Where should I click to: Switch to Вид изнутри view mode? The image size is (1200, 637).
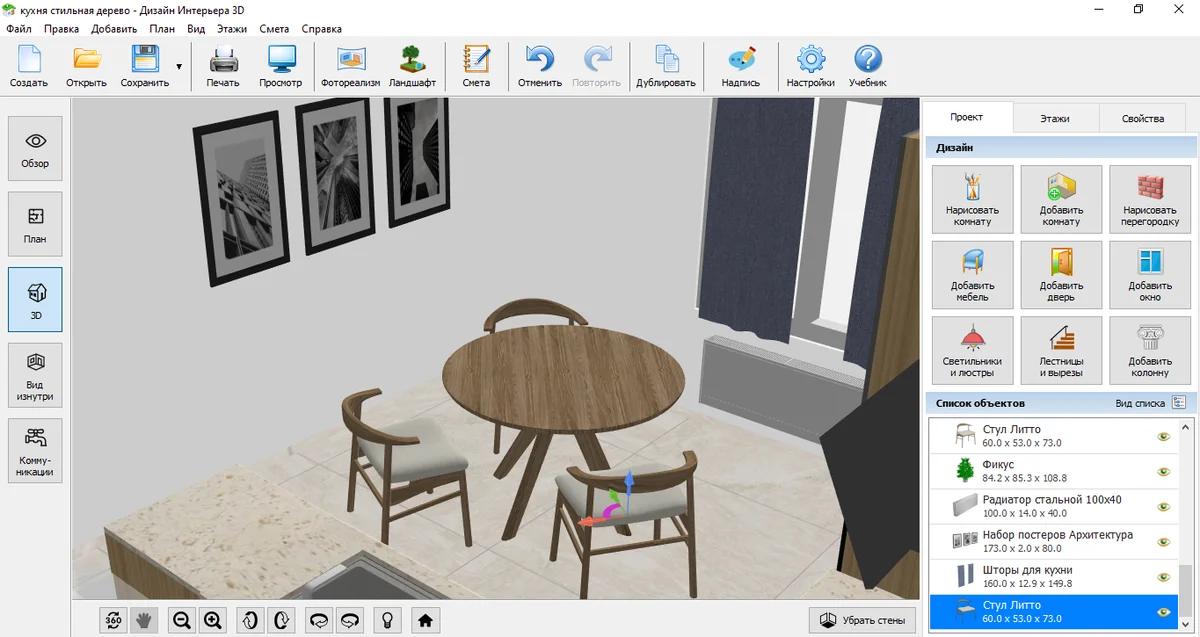tap(35, 375)
